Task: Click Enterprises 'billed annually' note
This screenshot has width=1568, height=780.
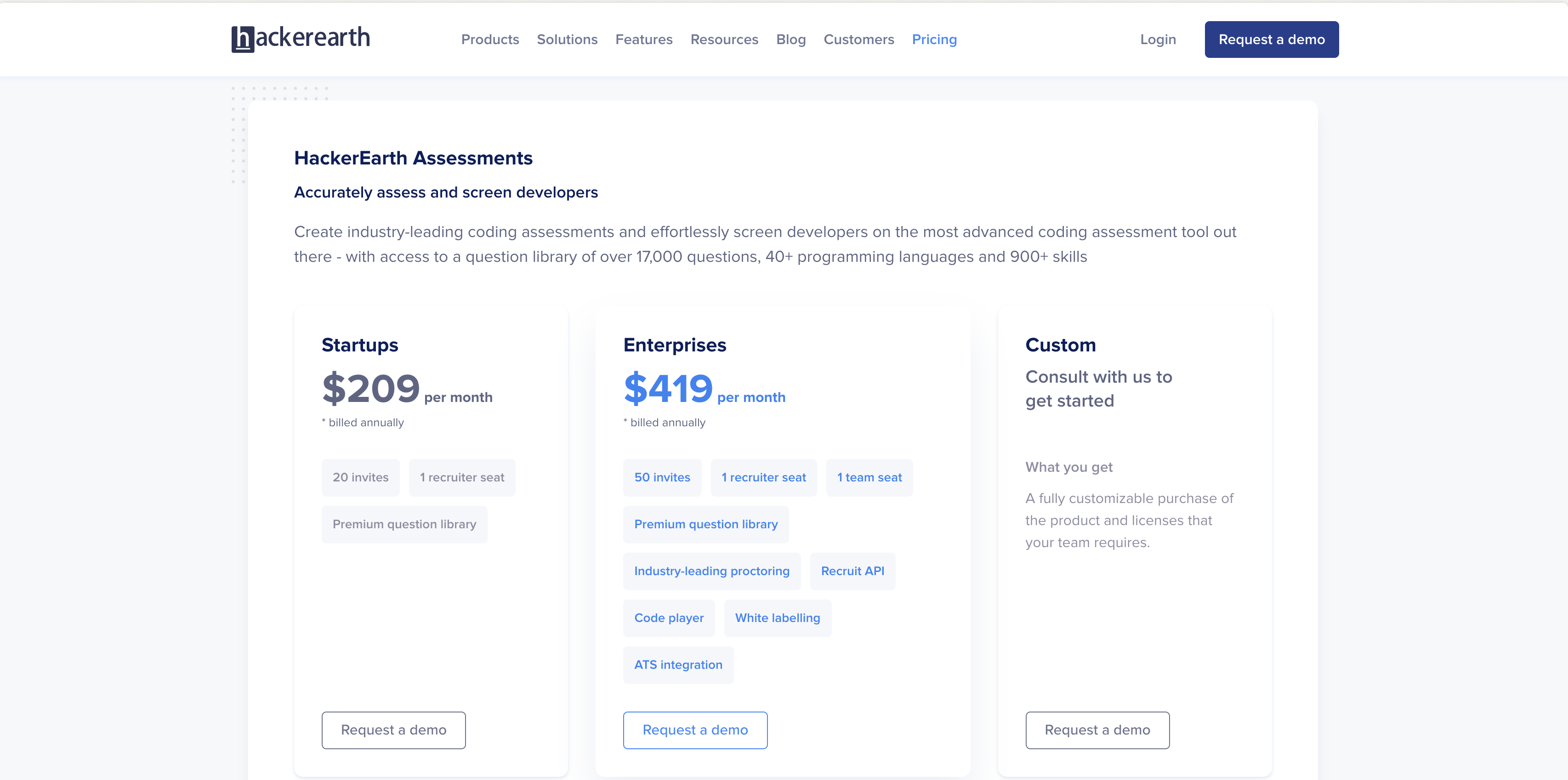Action: pyautogui.click(x=664, y=422)
